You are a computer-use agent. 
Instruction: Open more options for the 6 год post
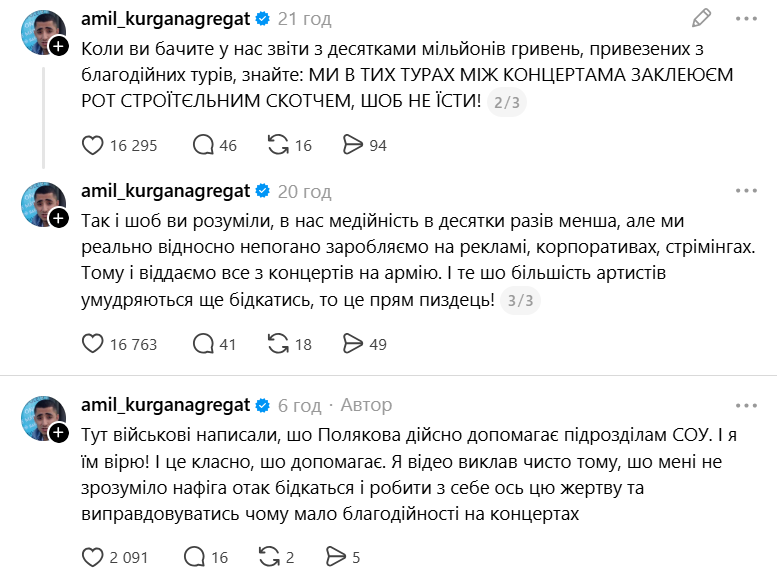point(746,405)
